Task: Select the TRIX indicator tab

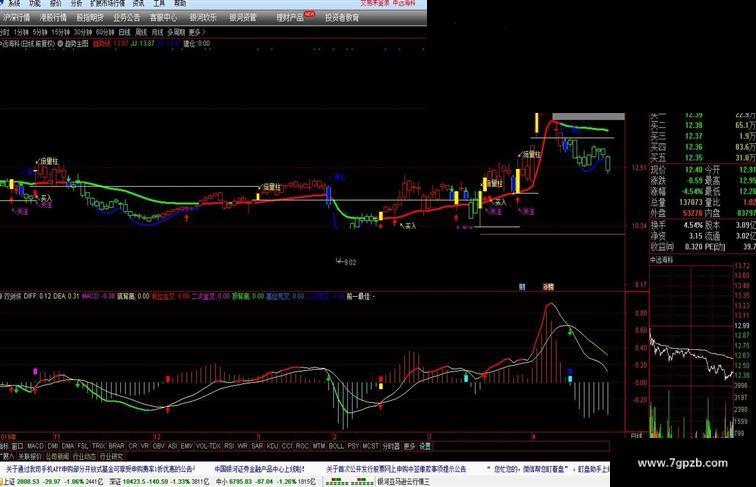Action: pyautogui.click(x=98, y=446)
